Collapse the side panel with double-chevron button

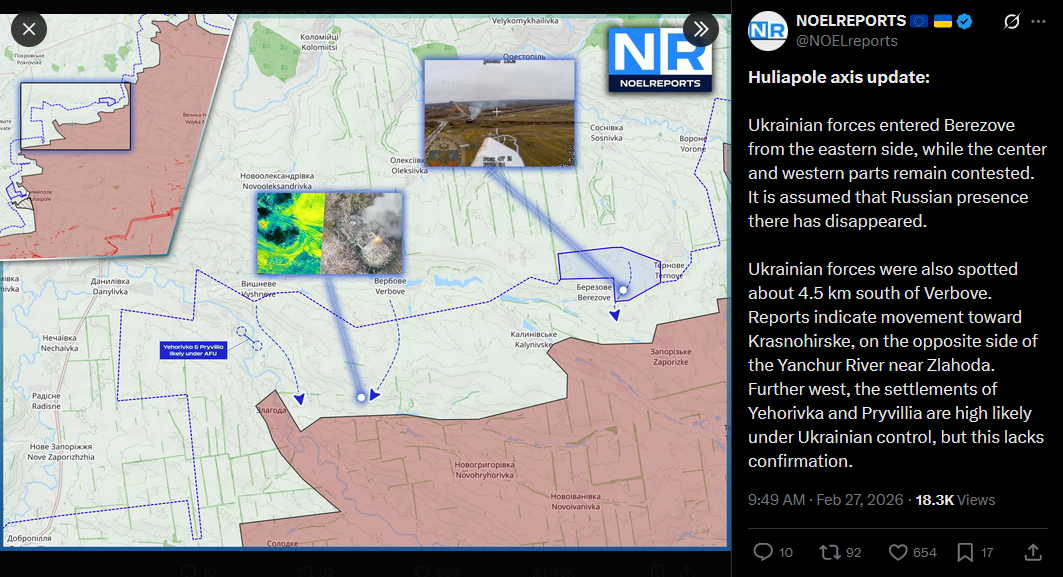click(701, 29)
